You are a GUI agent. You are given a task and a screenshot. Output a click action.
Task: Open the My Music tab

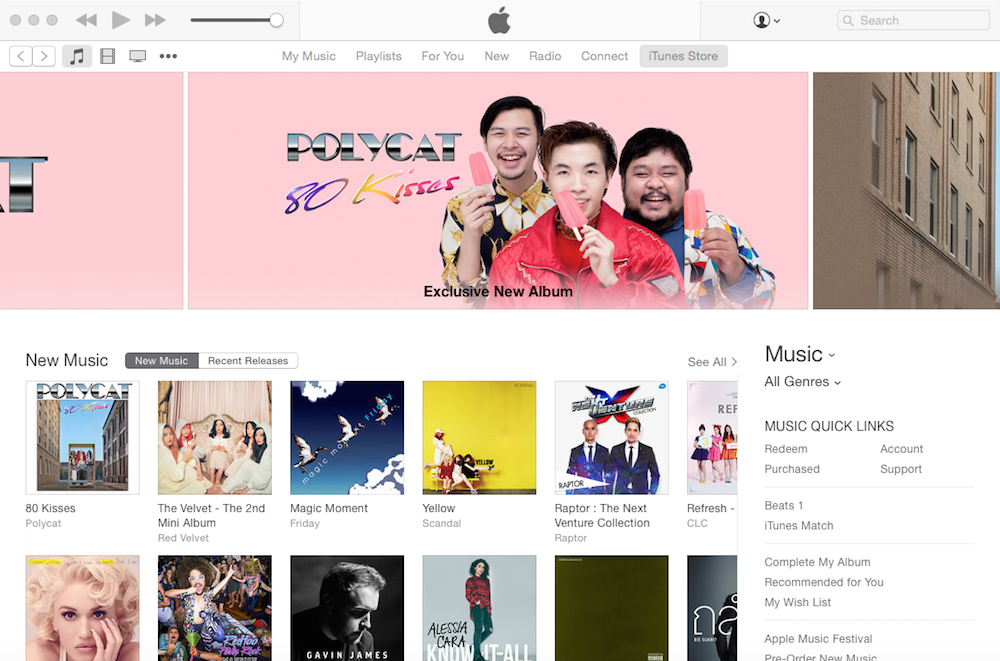click(309, 56)
